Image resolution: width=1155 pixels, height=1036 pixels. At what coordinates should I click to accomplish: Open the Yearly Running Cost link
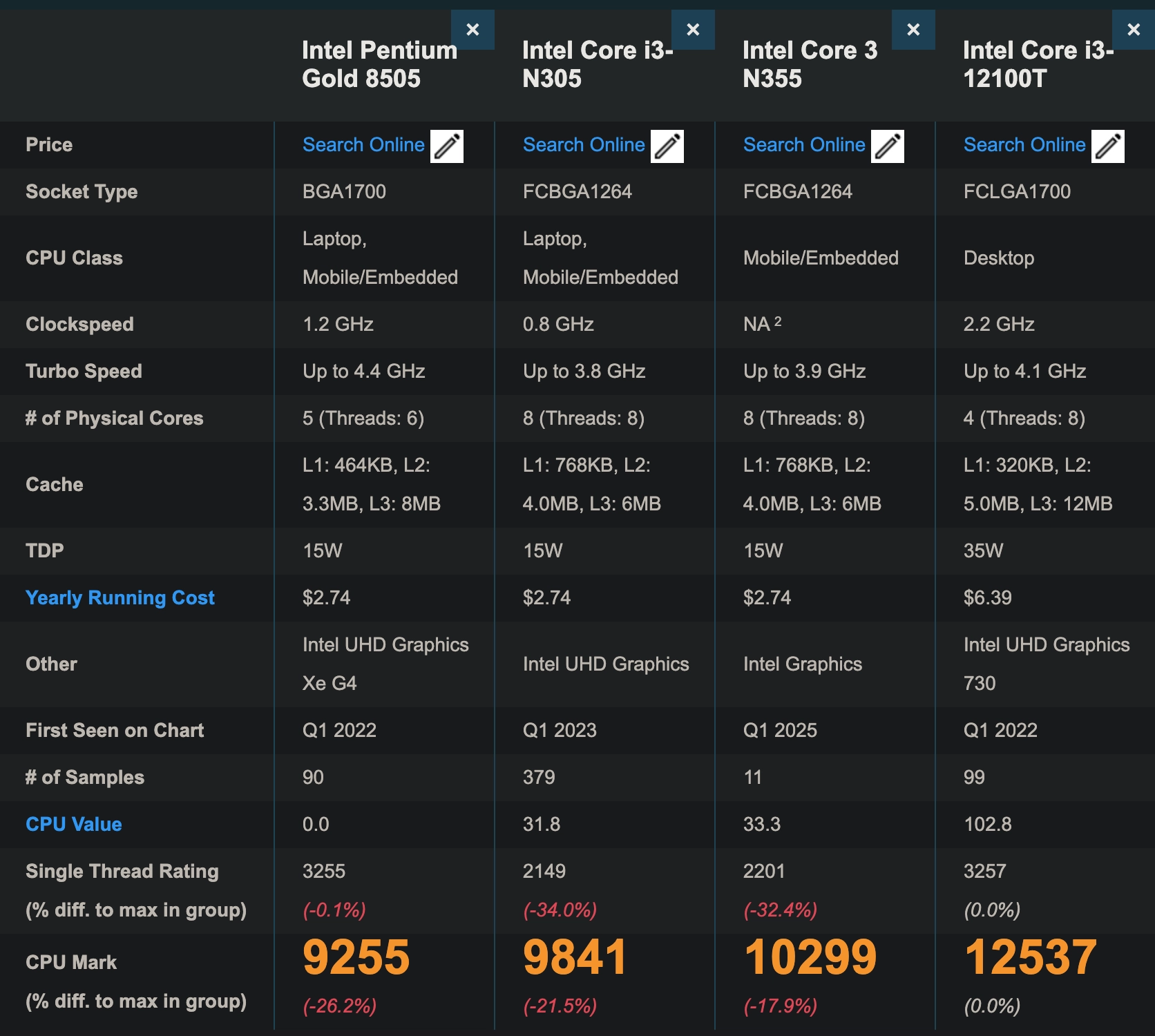[120, 598]
